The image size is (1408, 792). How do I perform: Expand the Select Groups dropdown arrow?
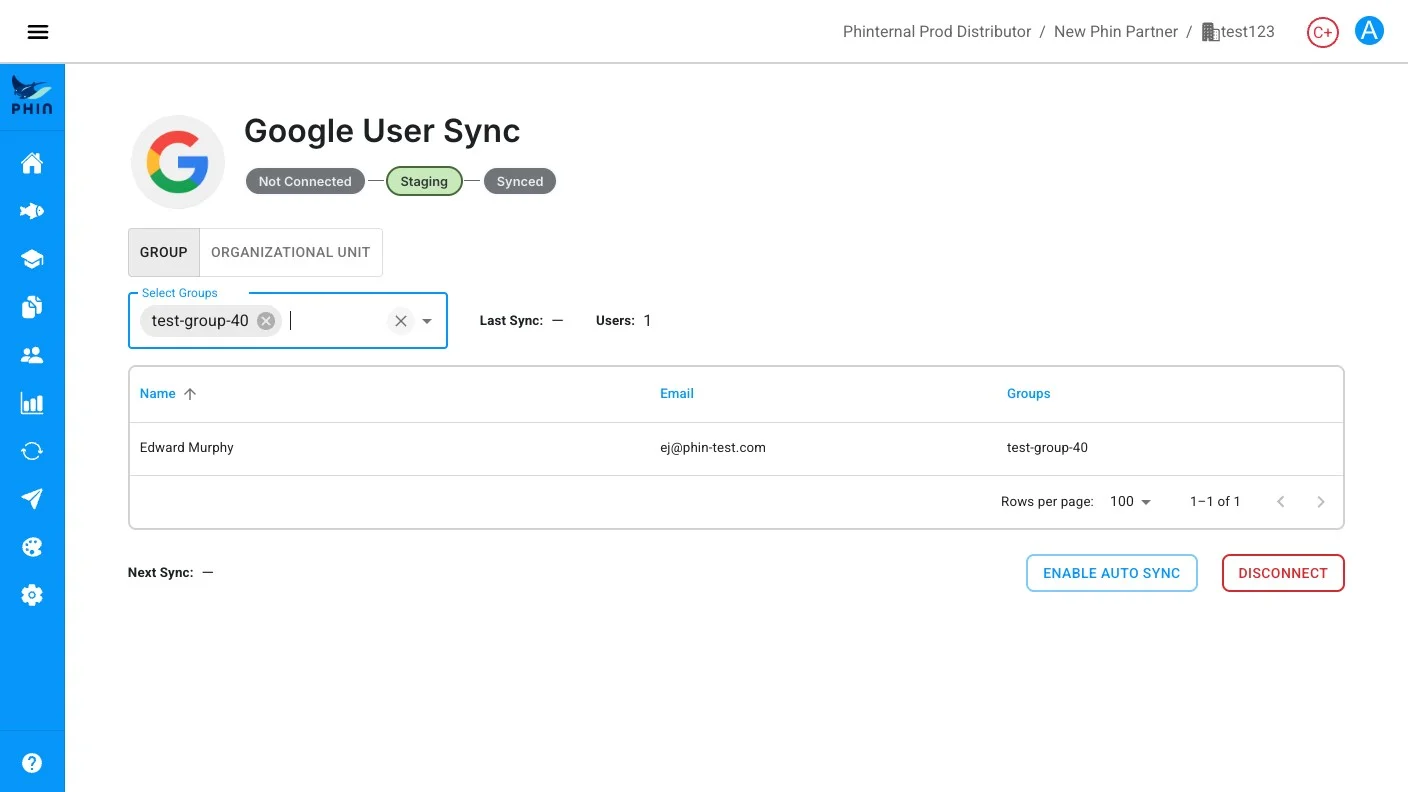pyautogui.click(x=427, y=321)
